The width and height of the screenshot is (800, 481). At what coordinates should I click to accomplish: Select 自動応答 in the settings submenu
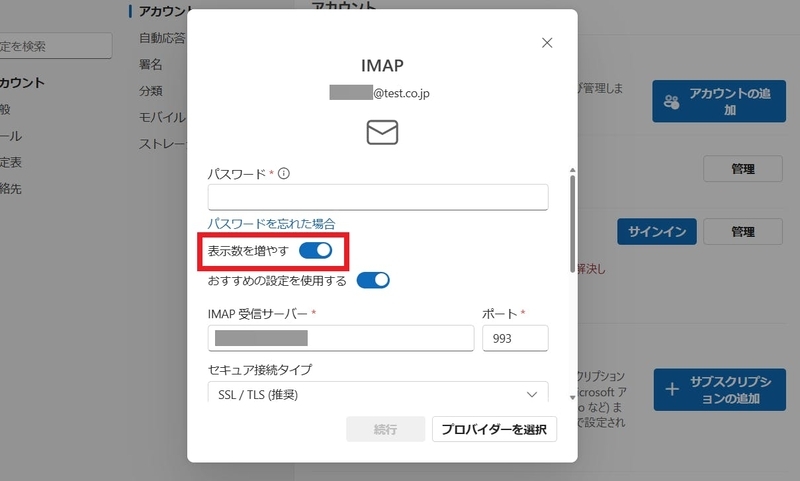(x=162, y=38)
